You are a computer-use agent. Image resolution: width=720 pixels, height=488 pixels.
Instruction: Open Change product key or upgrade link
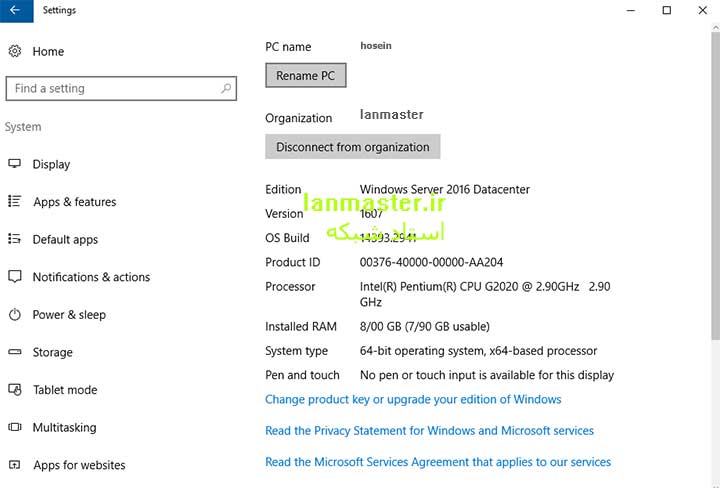pos(413,399)
